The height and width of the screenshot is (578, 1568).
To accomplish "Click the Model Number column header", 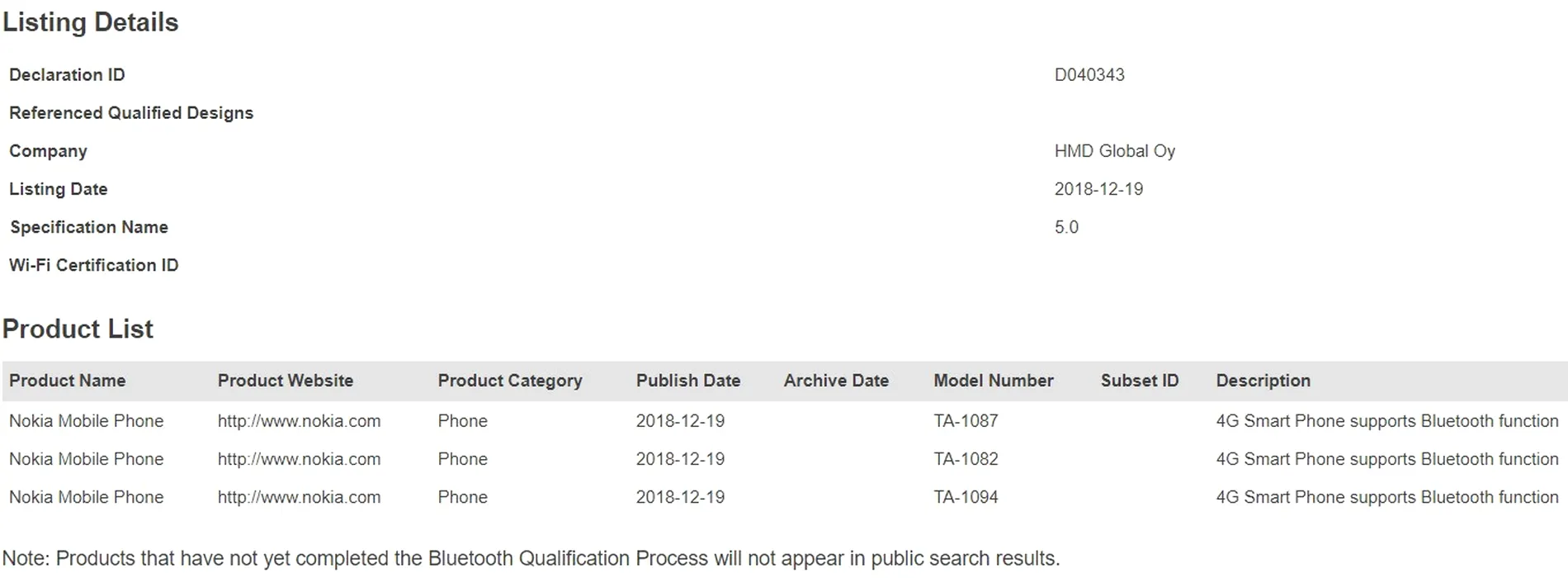I will 993,381.
